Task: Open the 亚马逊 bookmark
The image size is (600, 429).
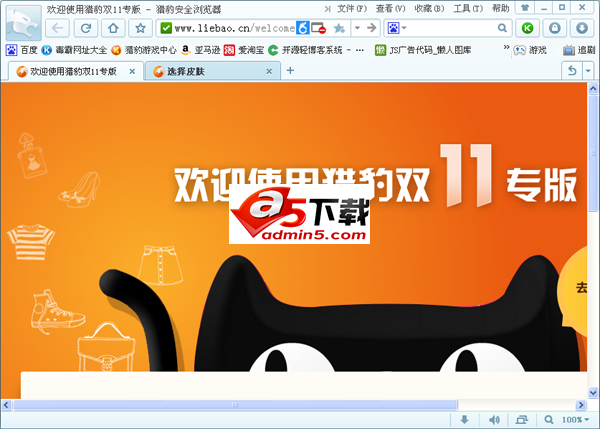Action: [201, 50]
